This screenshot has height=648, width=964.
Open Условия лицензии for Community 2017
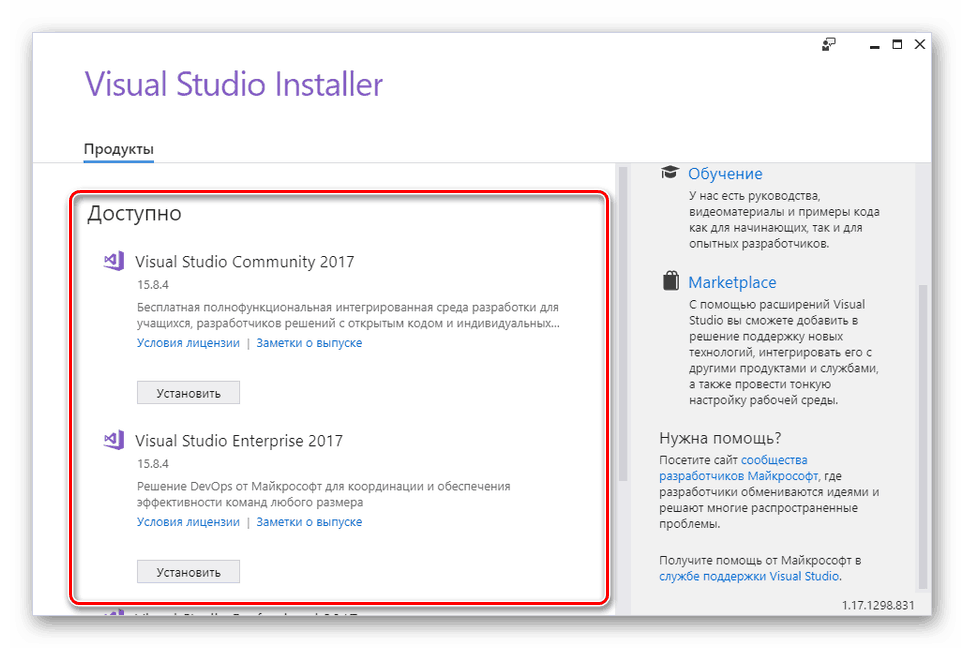pos(188,343)
